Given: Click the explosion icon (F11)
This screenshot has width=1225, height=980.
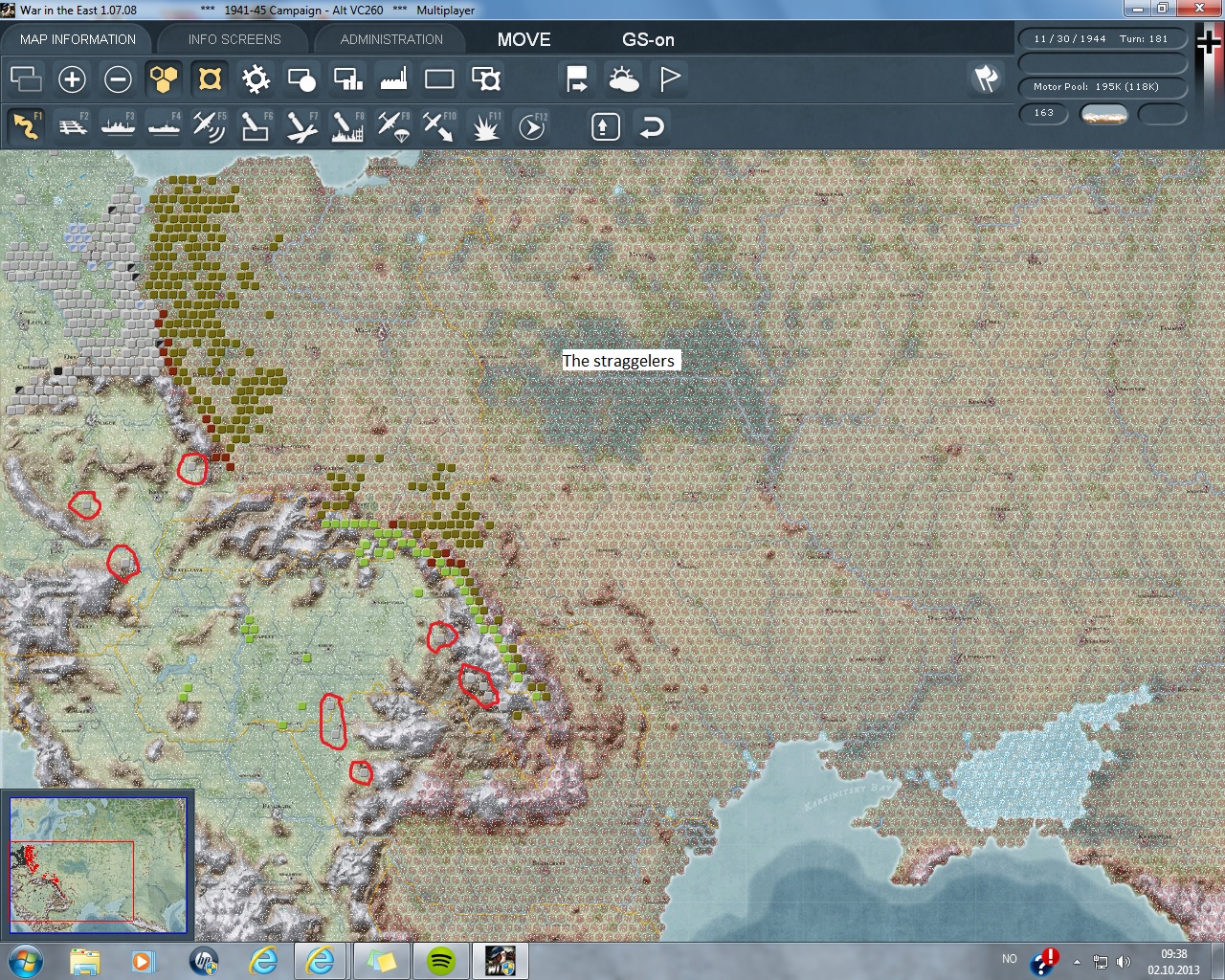Looking at the screenshot, I should coord(486,126).
